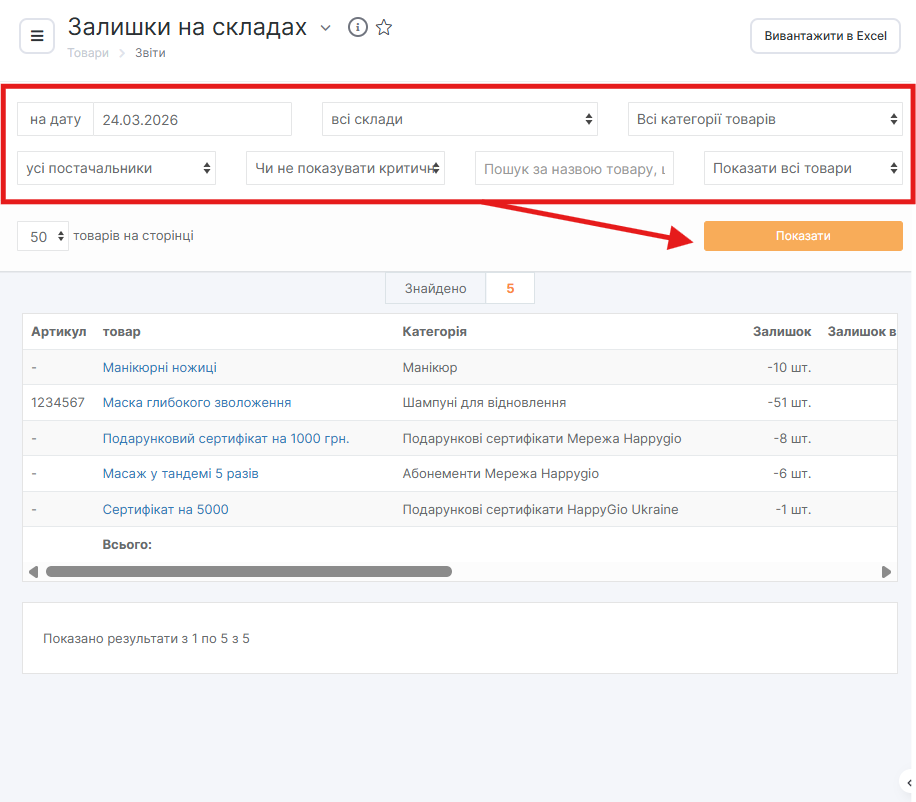Viewport: 916px width, 802px height.
Task: Click the horizontal table scrollbar
Action: point(248,572)
